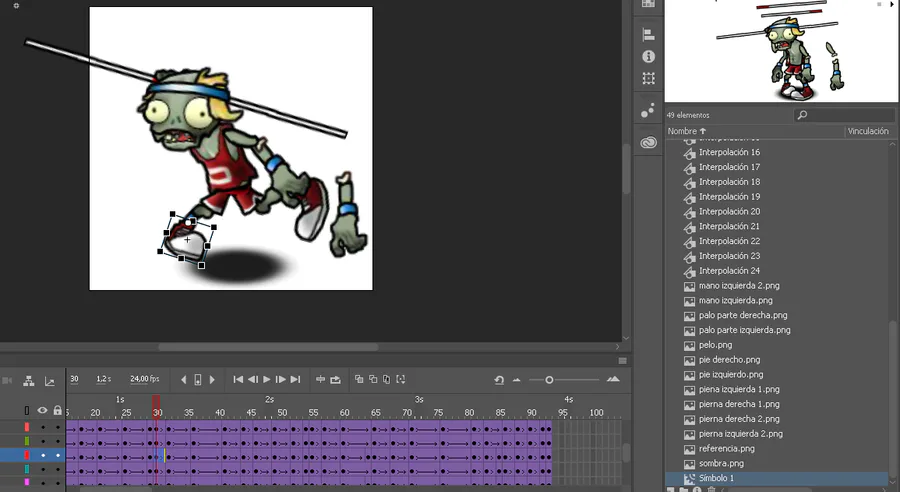Play the library preview animation
This screenshot has width=900, height=492.
[x=893, y=4]
